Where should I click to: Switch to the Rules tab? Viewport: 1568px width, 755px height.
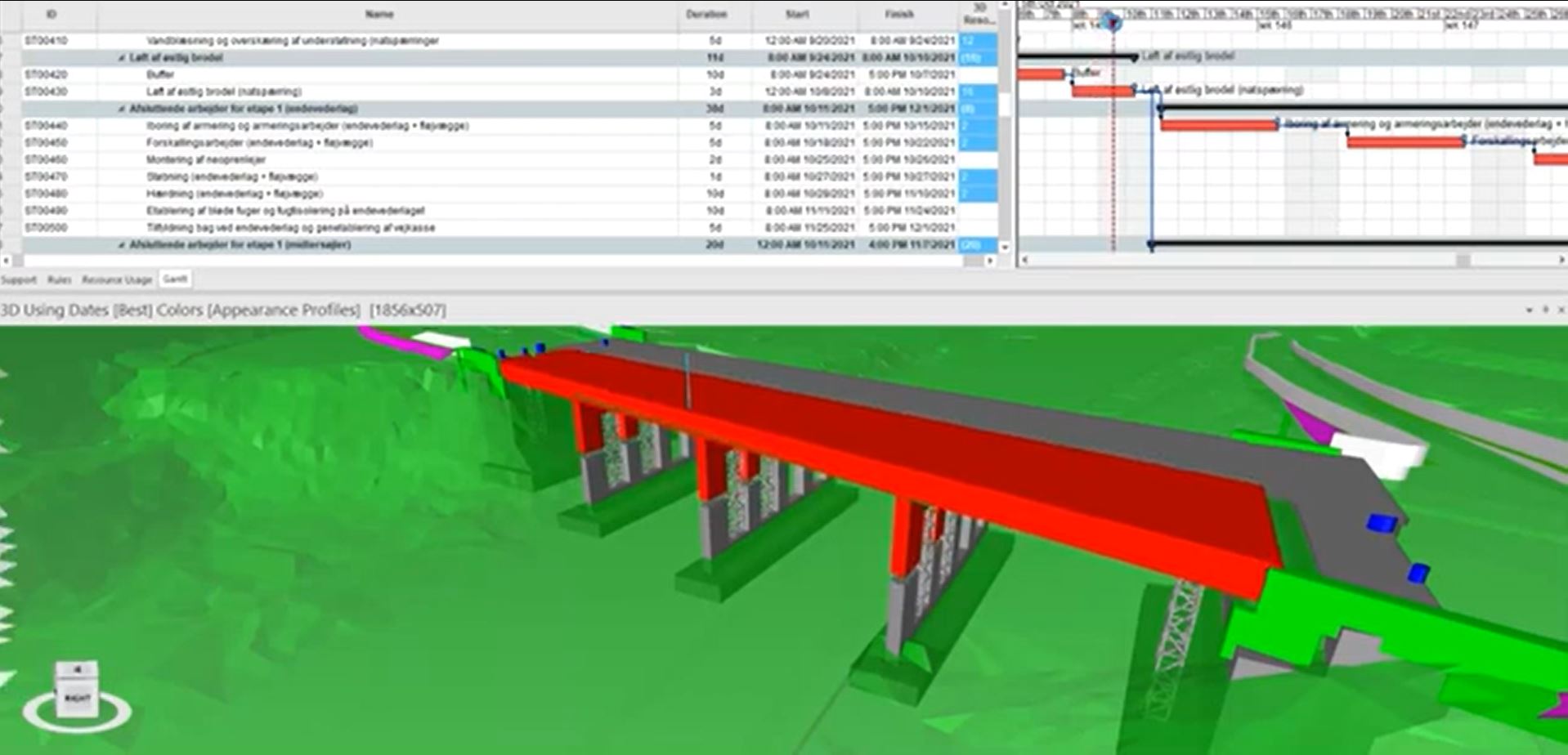click(59, 279)
